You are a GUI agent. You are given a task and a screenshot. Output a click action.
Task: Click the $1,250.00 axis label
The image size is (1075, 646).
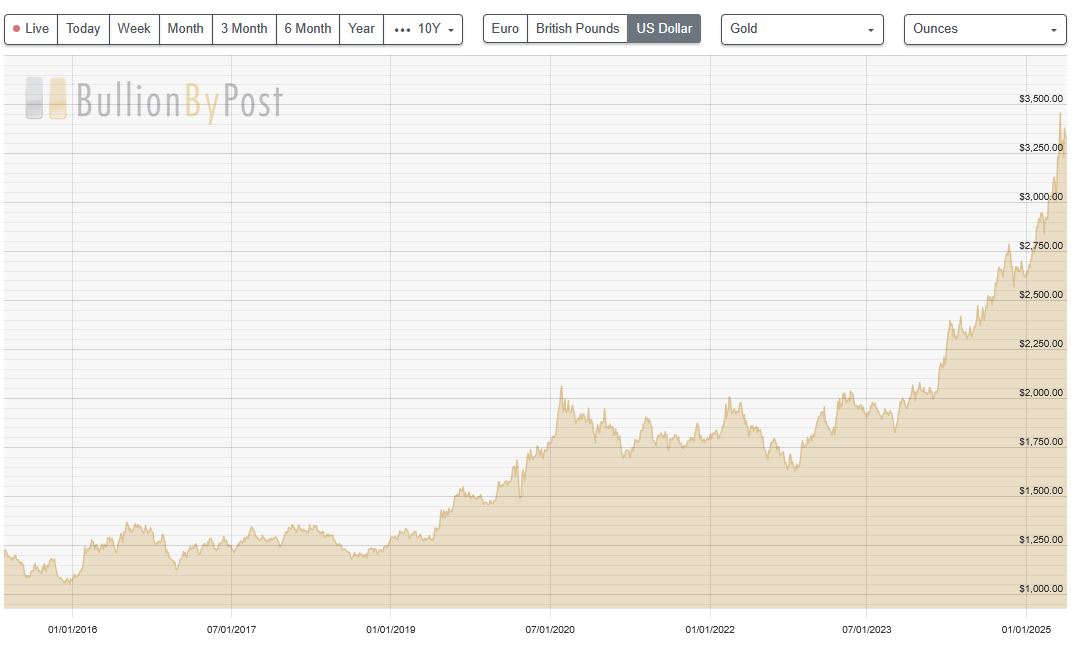[x=1041, y=540]
